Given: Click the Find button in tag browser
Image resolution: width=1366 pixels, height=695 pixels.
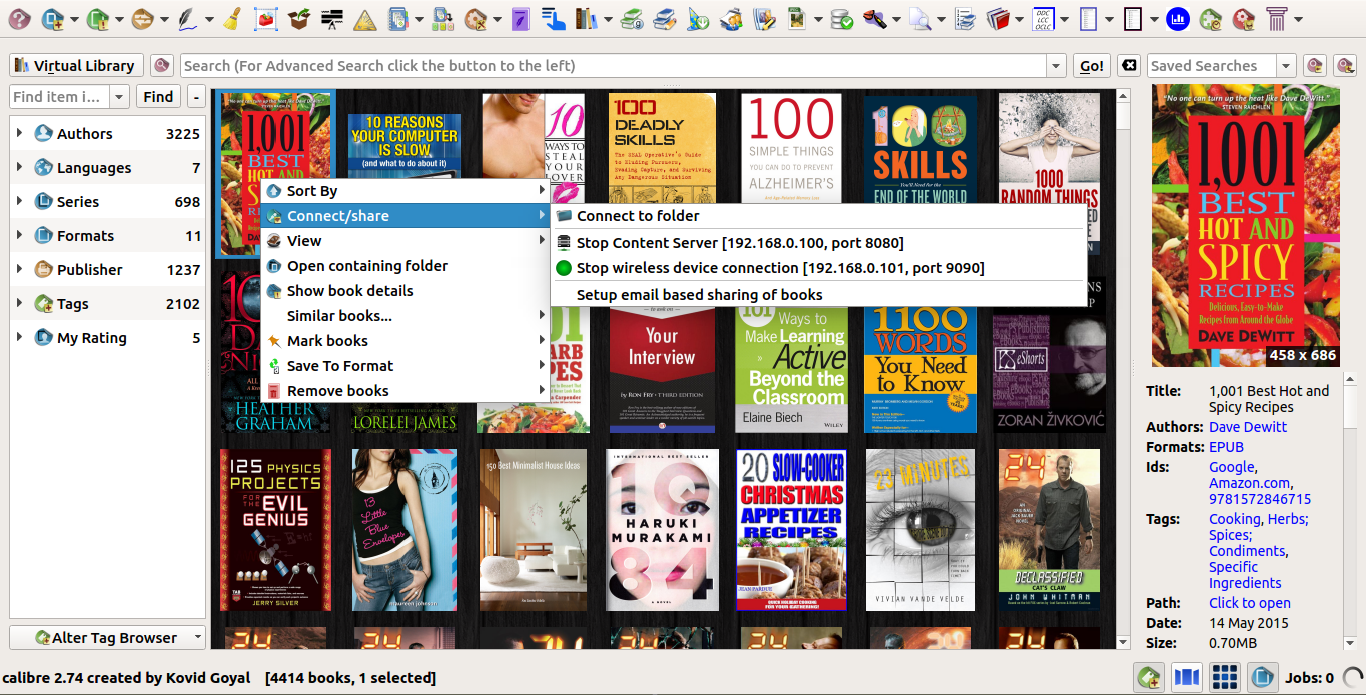Looking at the screenshot, I should (158, 97).
